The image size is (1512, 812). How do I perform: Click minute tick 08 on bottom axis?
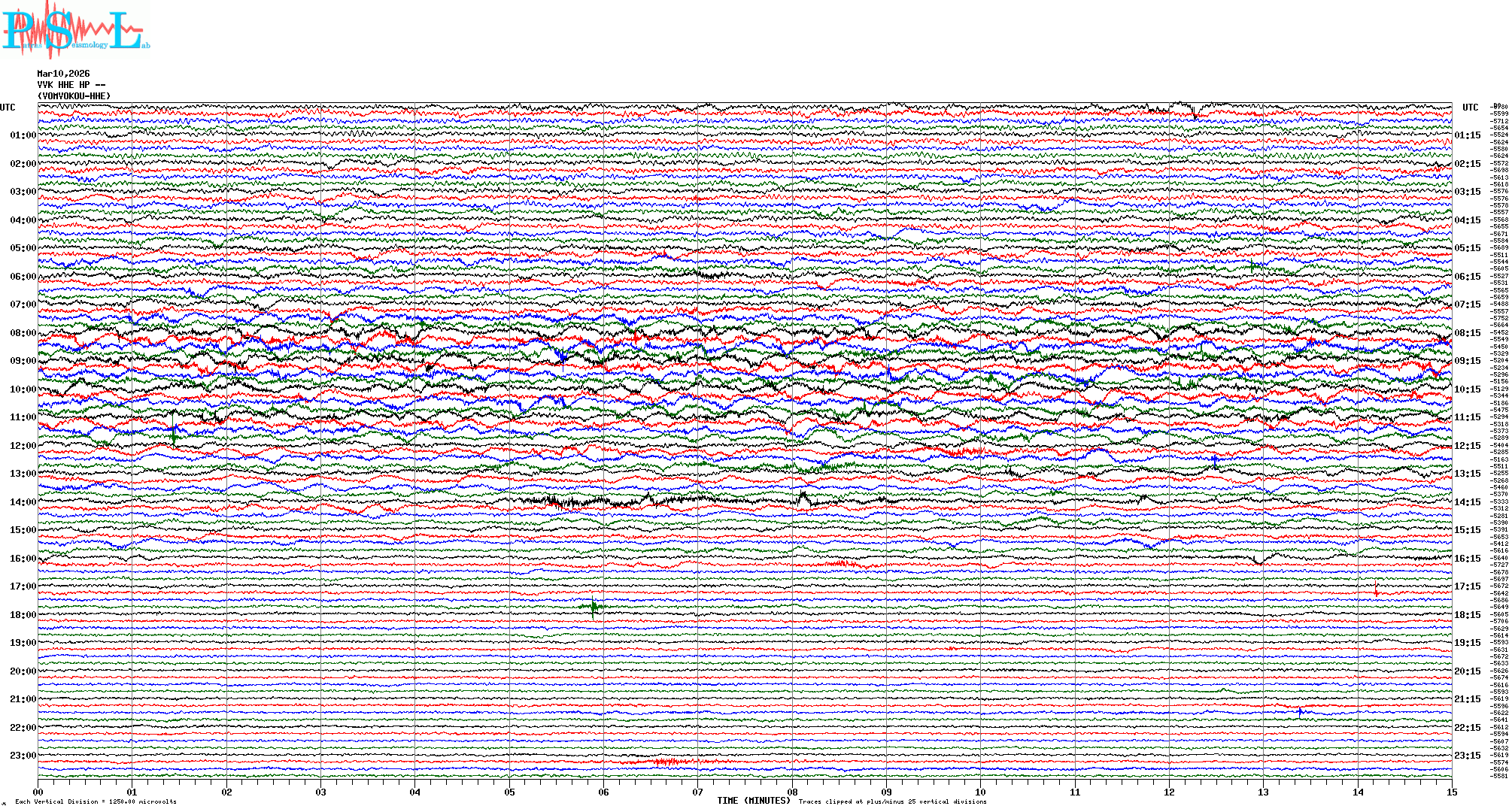(792, 792)
